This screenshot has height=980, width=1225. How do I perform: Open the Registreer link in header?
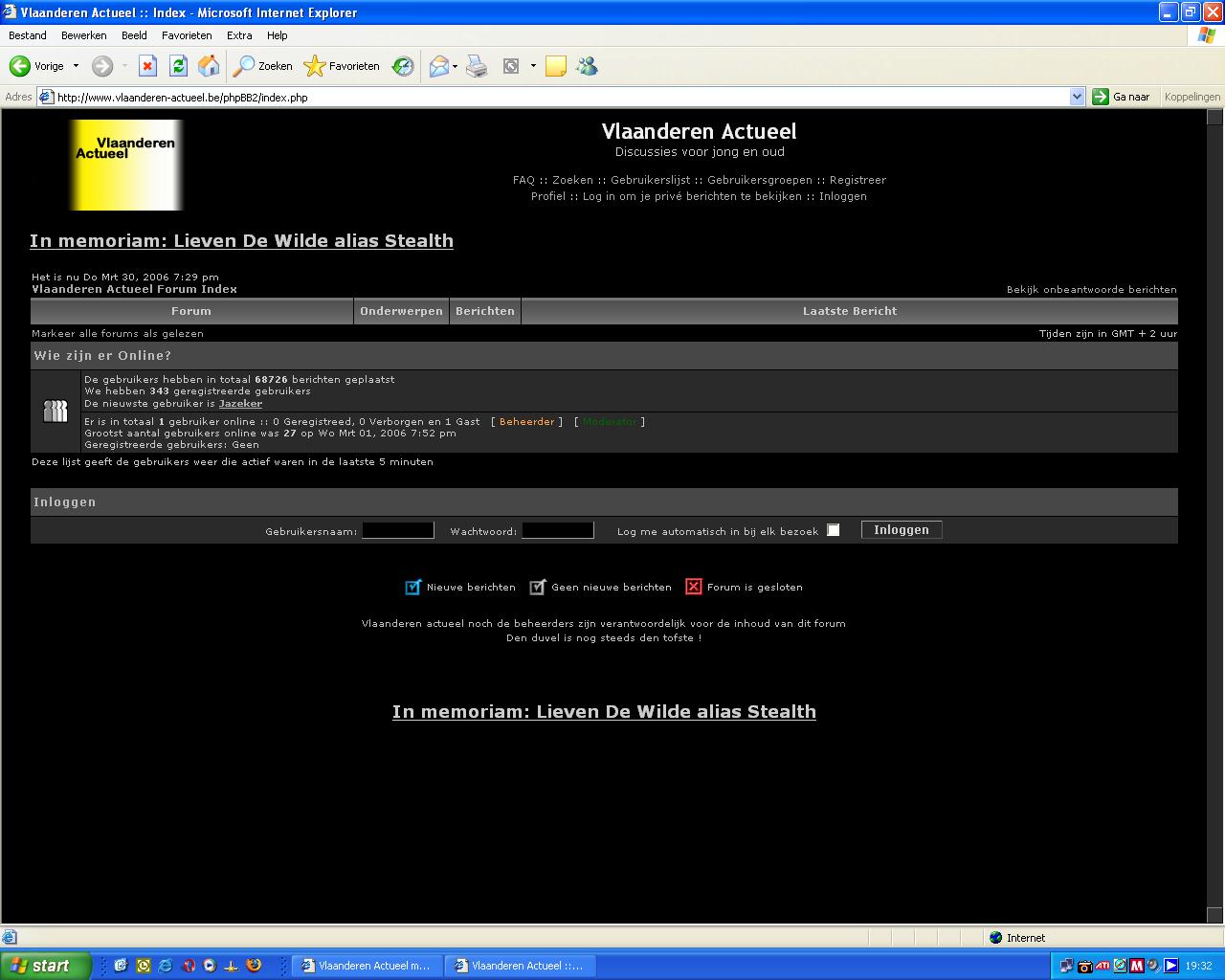(857, 180)
